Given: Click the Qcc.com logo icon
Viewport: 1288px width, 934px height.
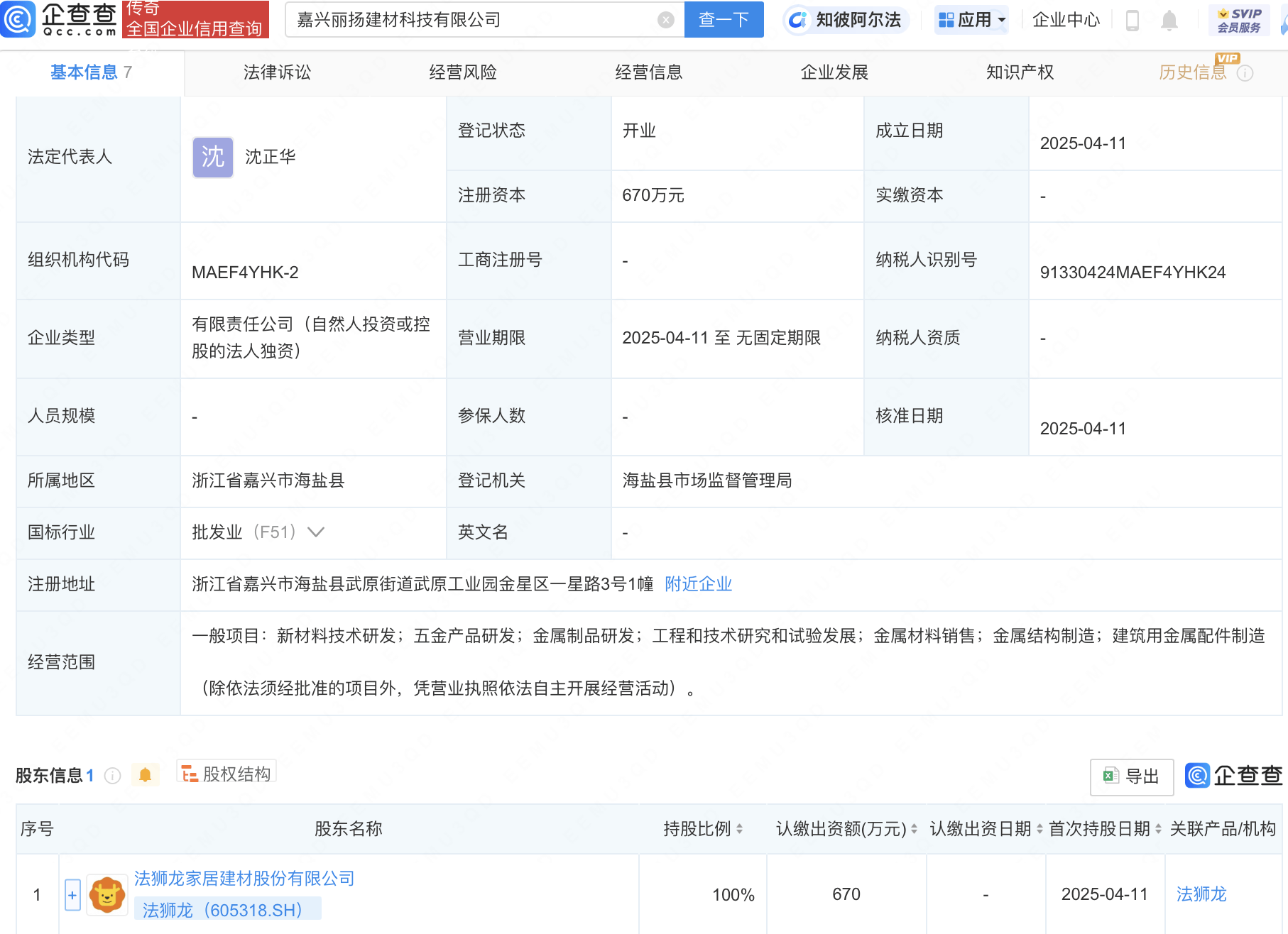Looking at the screenshot, I should (17, 19).
